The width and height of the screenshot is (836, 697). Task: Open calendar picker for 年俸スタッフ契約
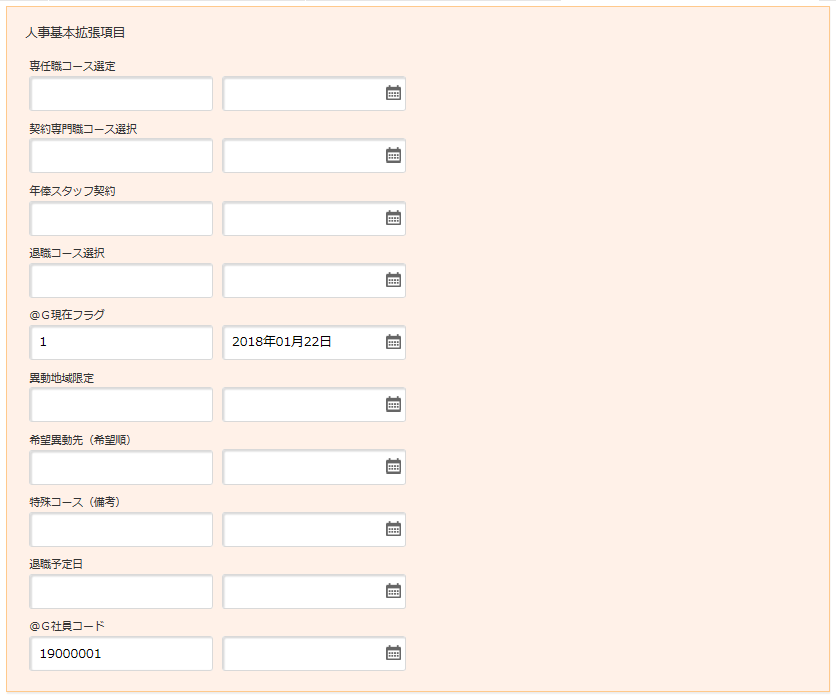pos(393,218)
